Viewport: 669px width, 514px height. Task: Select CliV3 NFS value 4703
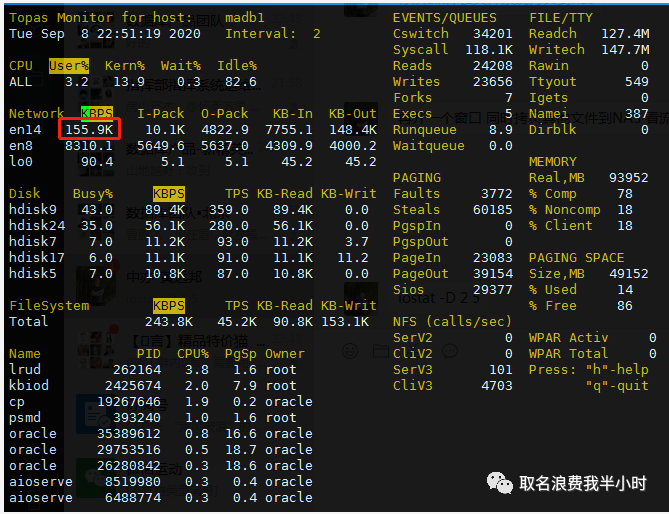pyautogui.click(x=497, y=386)
